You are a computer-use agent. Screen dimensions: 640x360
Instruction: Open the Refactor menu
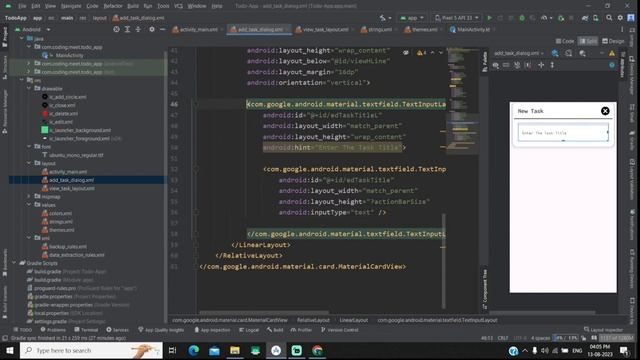click(113, 6)
